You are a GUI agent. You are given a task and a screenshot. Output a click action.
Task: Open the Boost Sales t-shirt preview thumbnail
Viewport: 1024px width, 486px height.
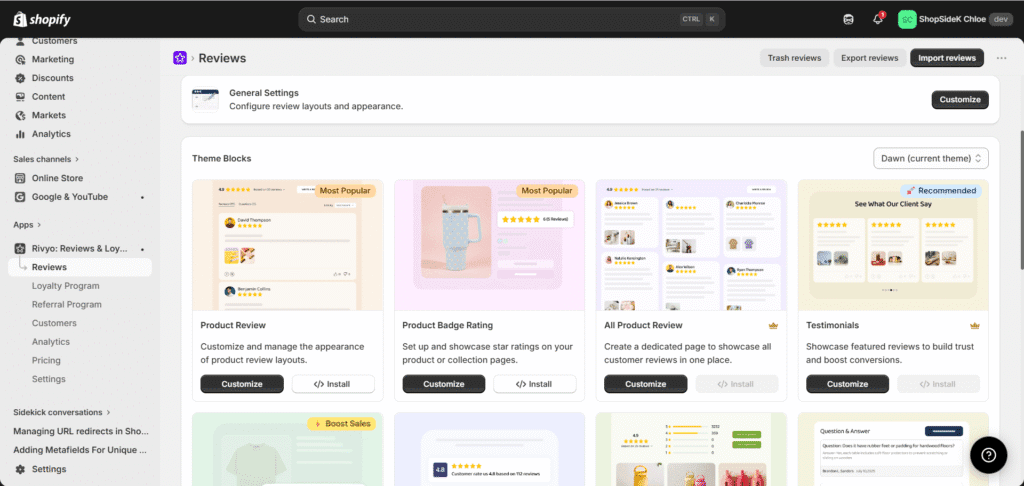point(287,449)
